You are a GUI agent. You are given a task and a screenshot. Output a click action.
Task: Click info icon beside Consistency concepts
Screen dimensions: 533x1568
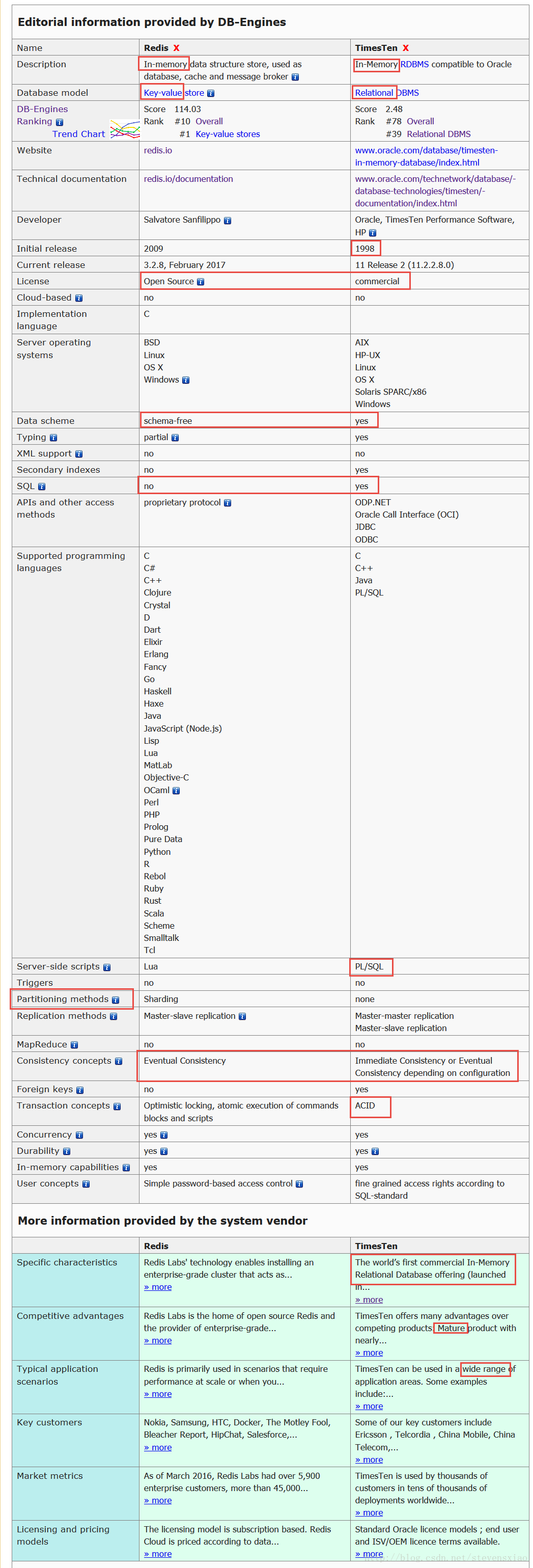tap(119, 1062)
